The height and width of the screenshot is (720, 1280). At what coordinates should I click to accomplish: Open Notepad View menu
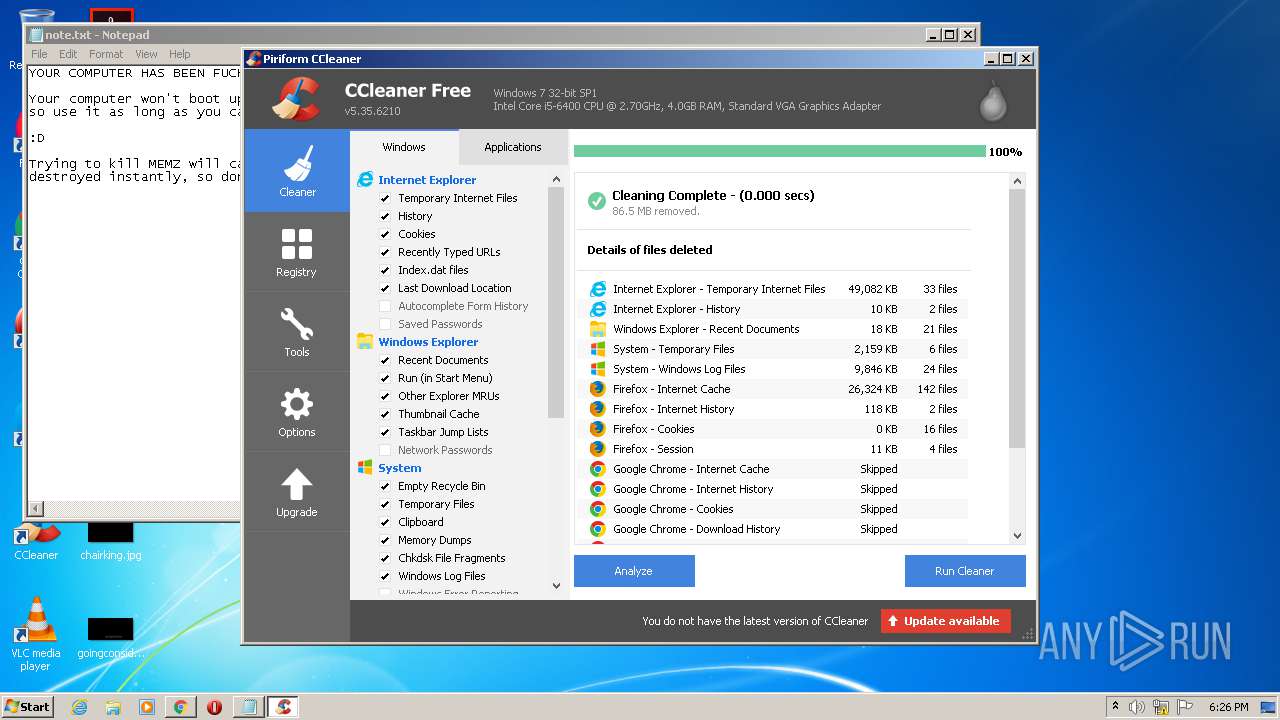pos(146,54)
